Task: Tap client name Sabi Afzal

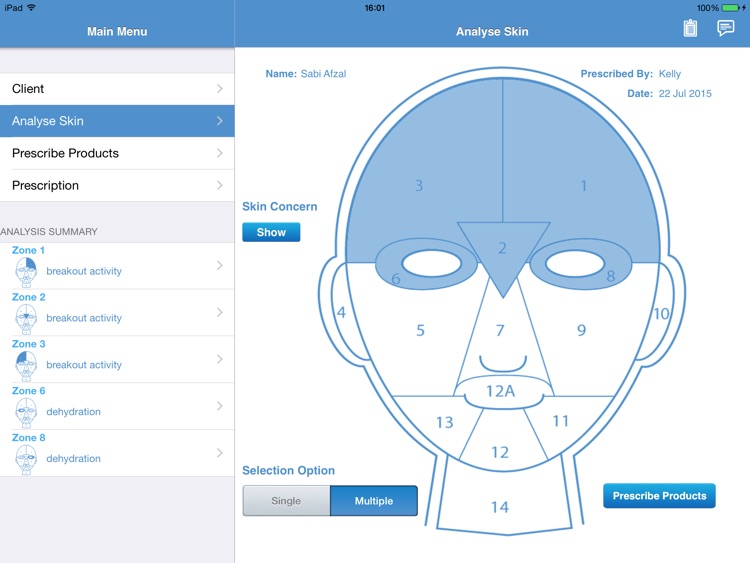Action: pos(323,74)
